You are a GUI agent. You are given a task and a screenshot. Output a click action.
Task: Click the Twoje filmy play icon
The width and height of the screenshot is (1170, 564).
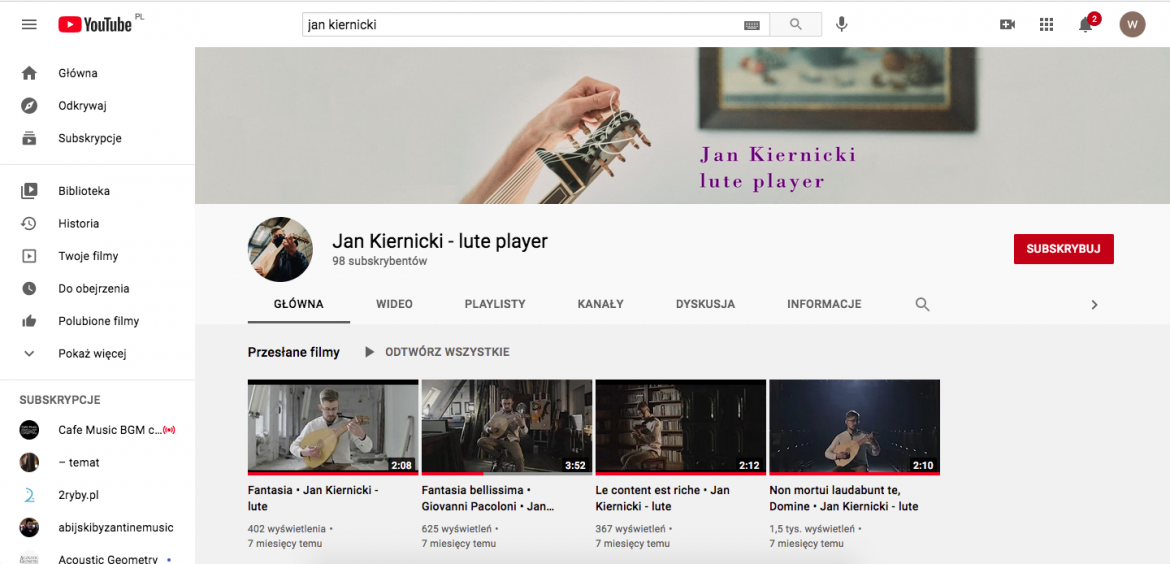tap(29, 256)
